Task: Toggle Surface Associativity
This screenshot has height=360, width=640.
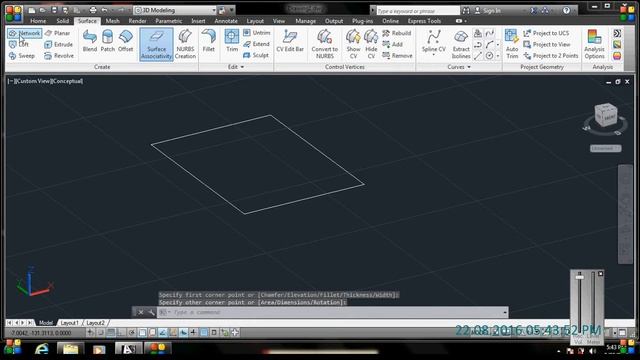Action: pos(156,44)
